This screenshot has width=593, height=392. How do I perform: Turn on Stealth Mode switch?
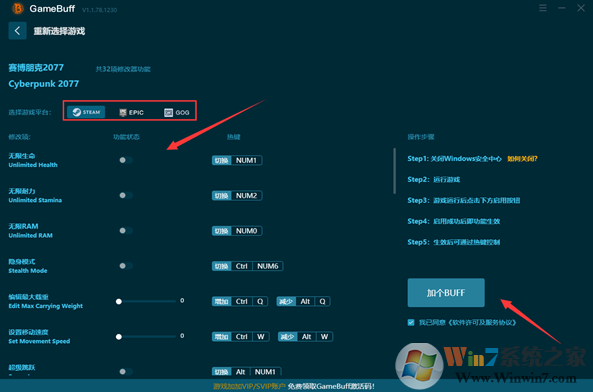(x=126, y=266)
